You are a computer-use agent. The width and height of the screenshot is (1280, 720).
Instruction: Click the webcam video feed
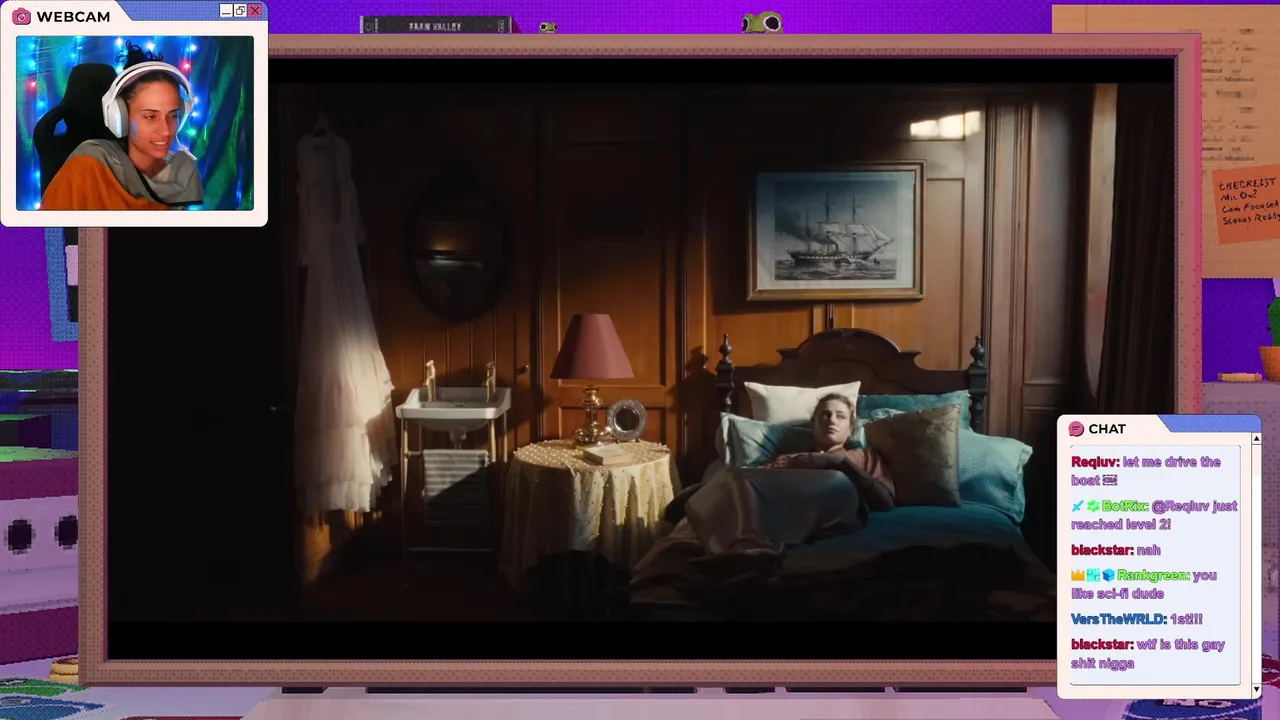tap(135, 123)
